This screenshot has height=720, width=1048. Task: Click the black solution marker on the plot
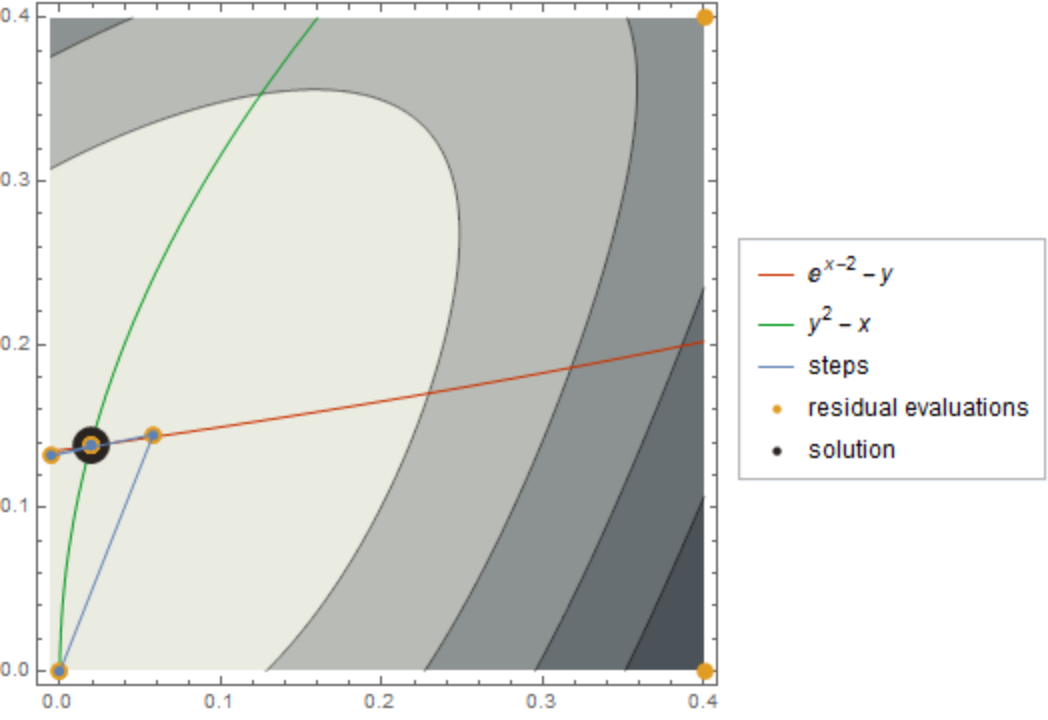(91, 445)
